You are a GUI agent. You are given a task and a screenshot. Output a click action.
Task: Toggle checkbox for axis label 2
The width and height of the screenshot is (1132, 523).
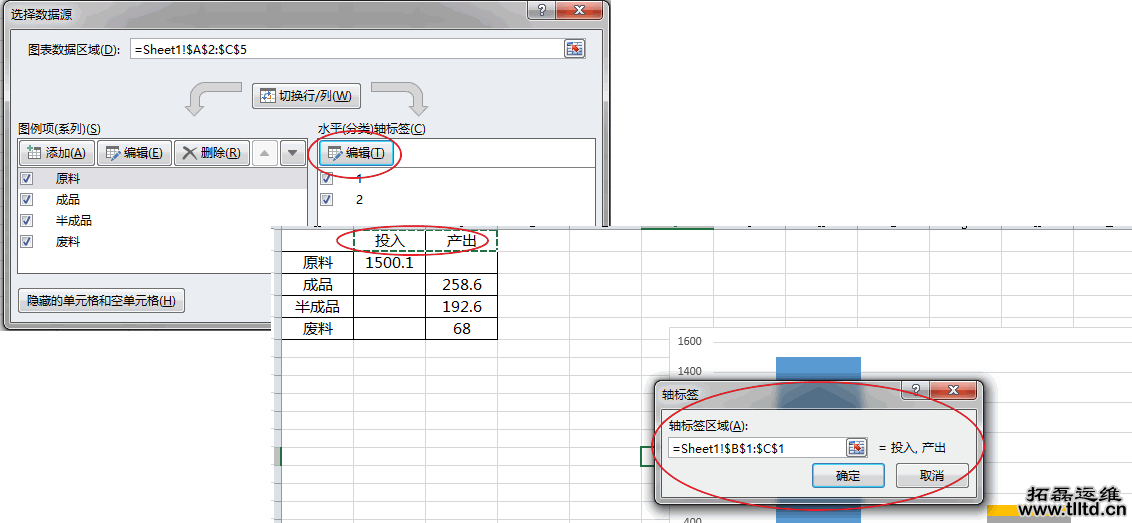(x=327, y=200)
